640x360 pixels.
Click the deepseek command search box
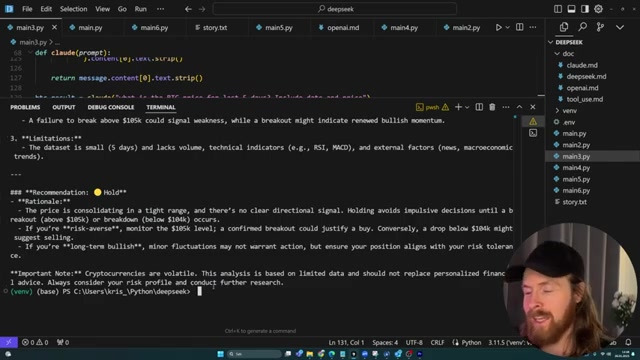point(335,9)
